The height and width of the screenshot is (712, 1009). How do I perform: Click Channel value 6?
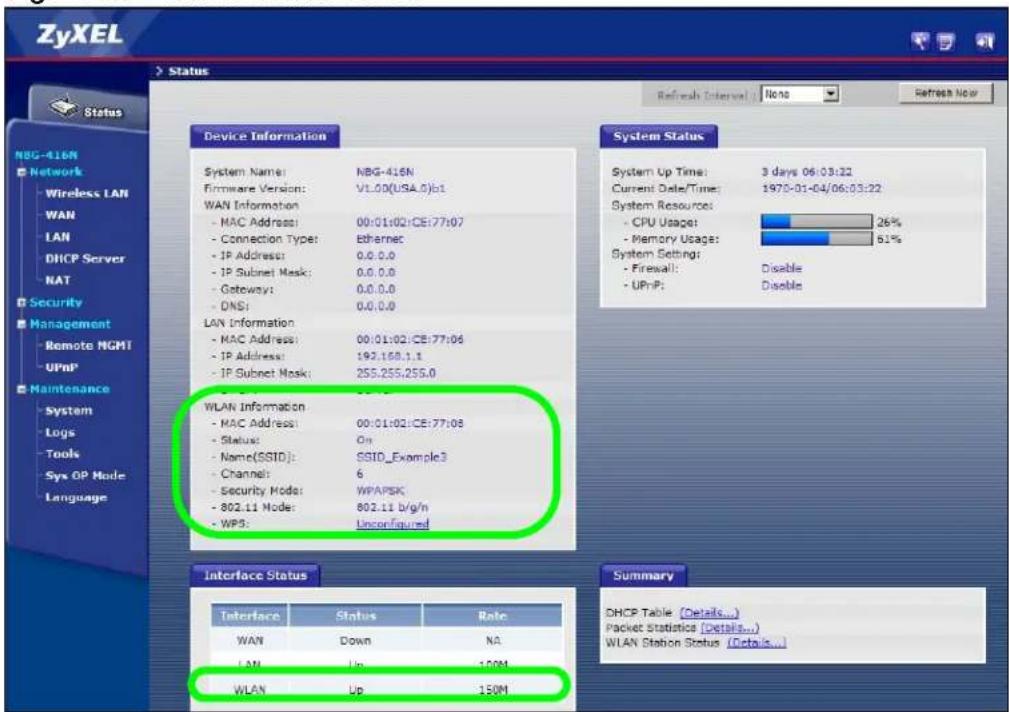click(x=360, y=474)
